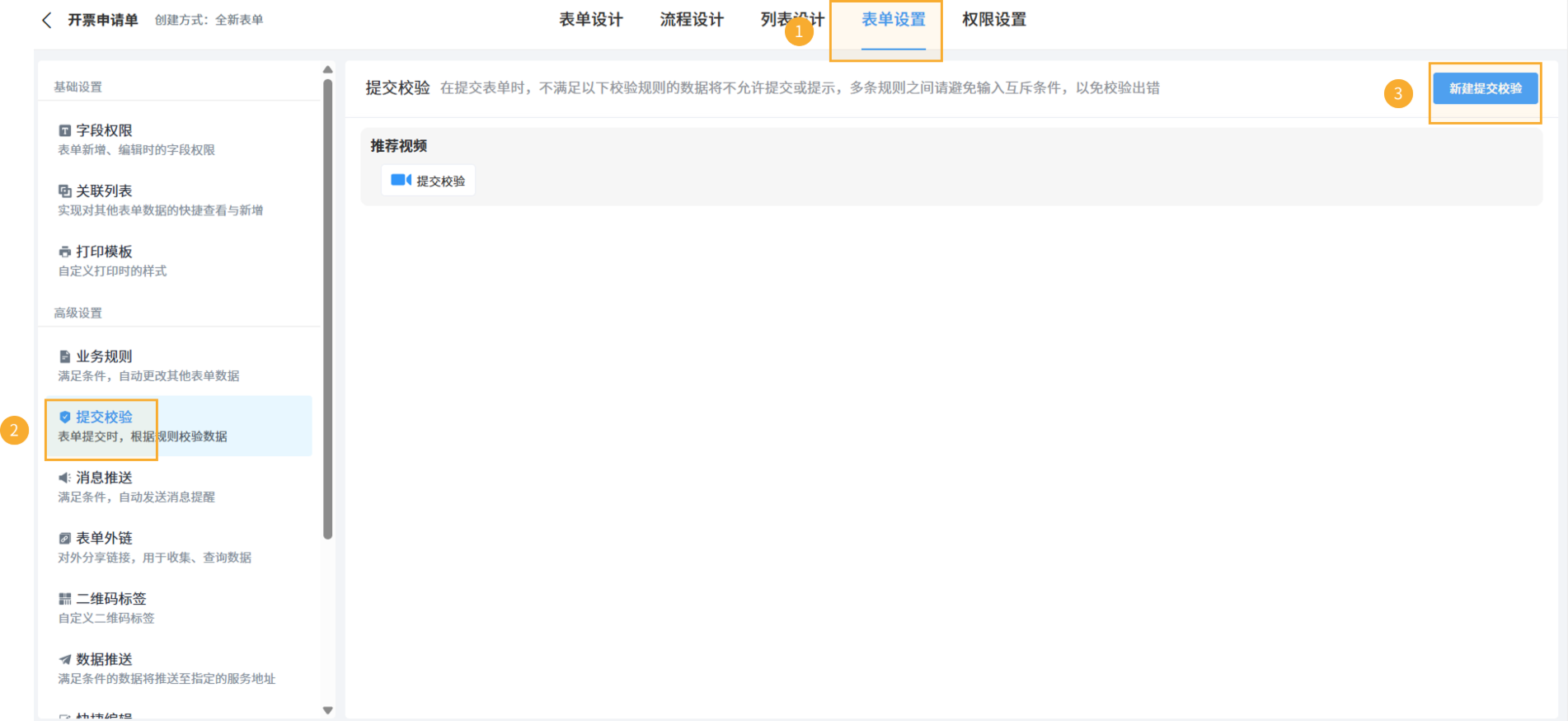The height and width of the screenshot is (721, 1568).
Task: Click the sidebar vertical scrollbar thumb
Action: [327, 309]
